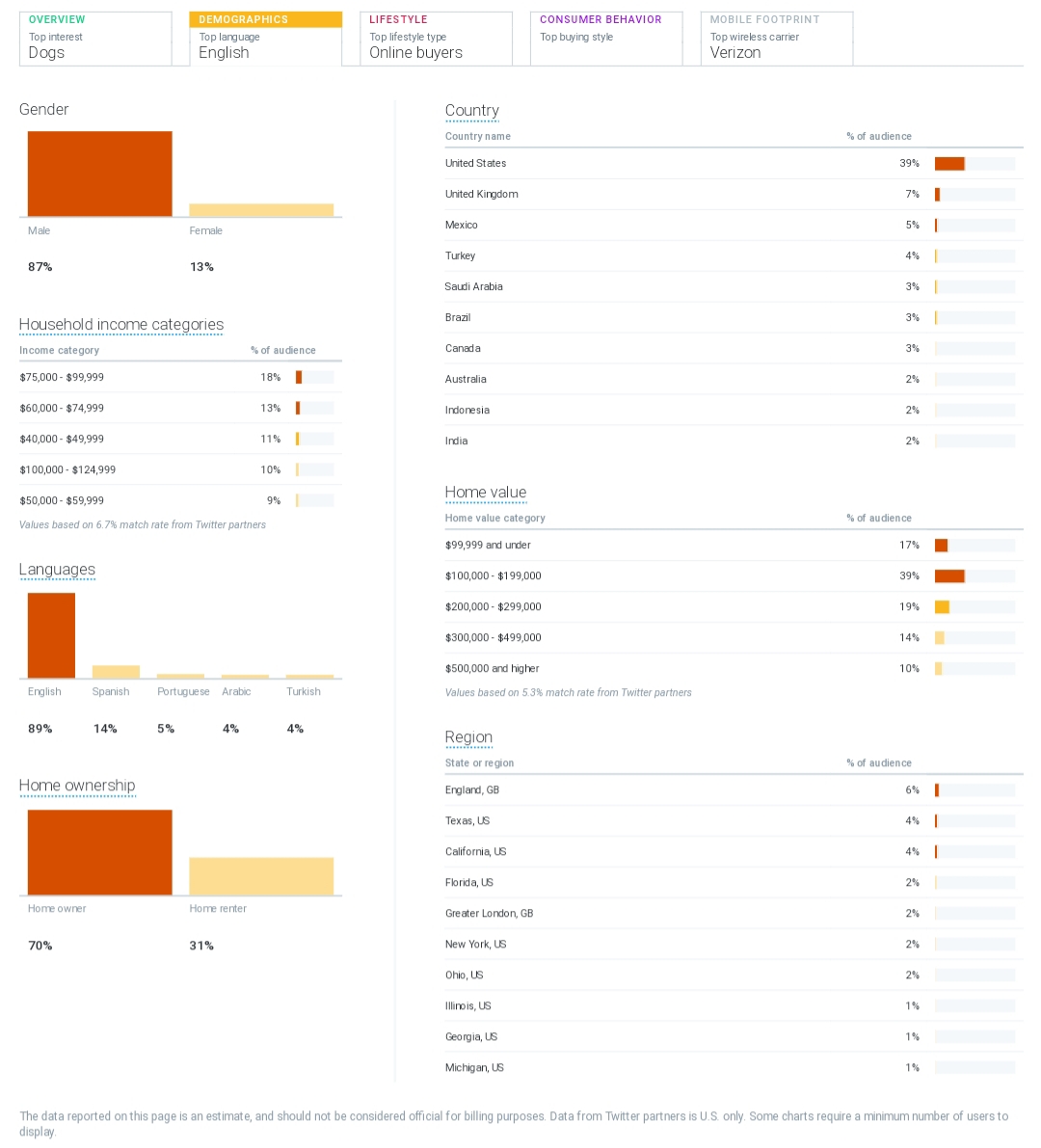
Task: Click the Household income categories heading
Action: 121,324
